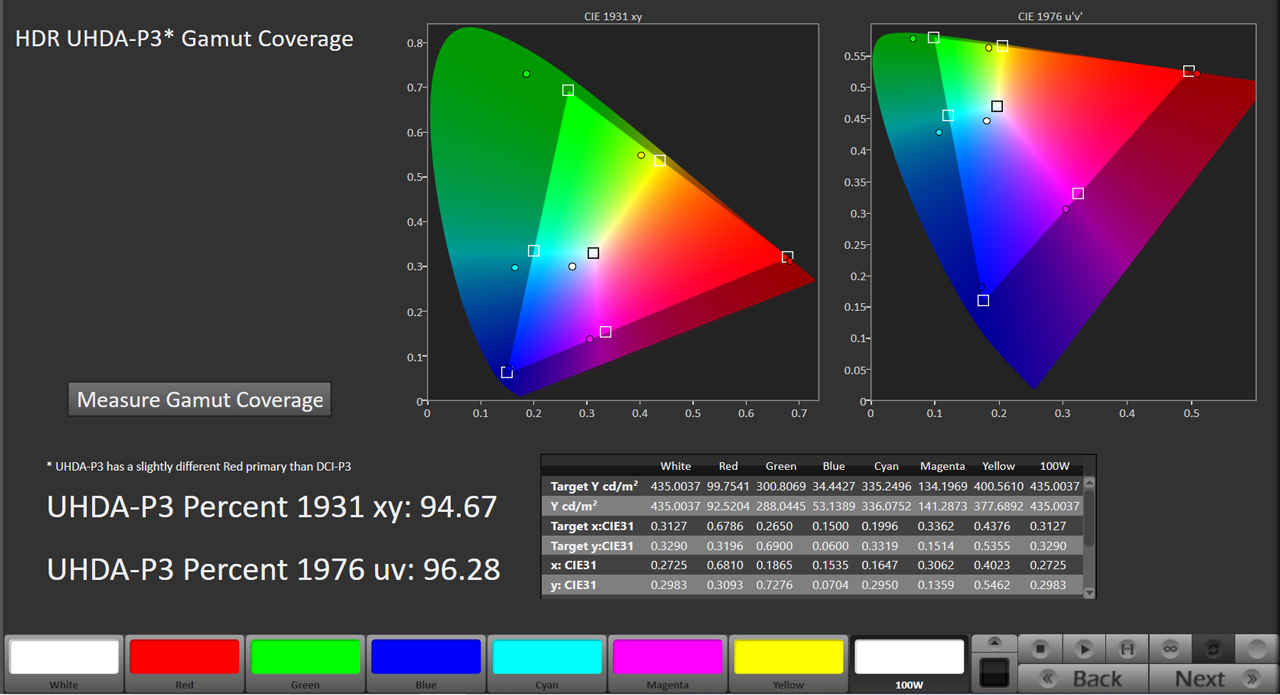Click the UHDA-P3 Red primary footnote

tap(199, 466)
